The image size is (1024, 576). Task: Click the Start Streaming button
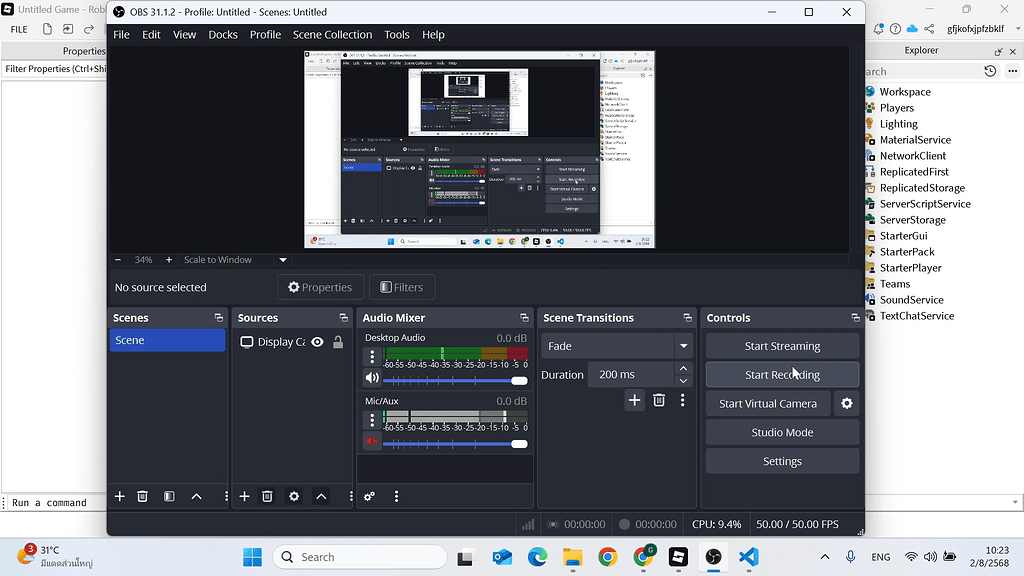(782, 345)
